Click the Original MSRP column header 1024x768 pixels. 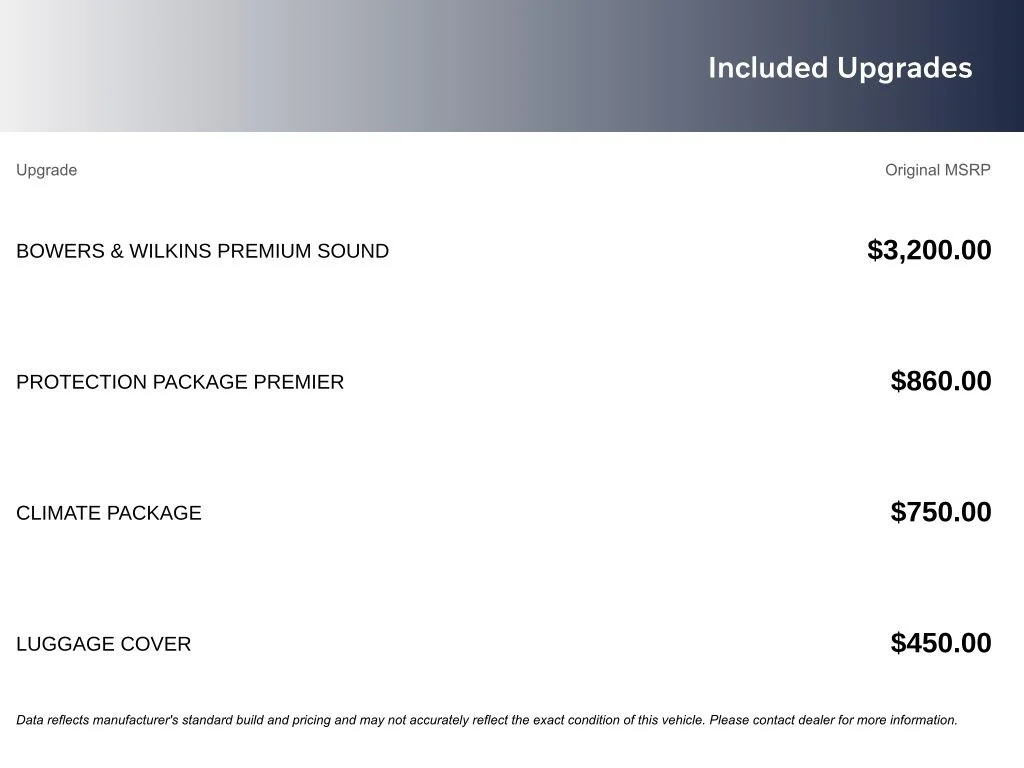pos(937,170)
